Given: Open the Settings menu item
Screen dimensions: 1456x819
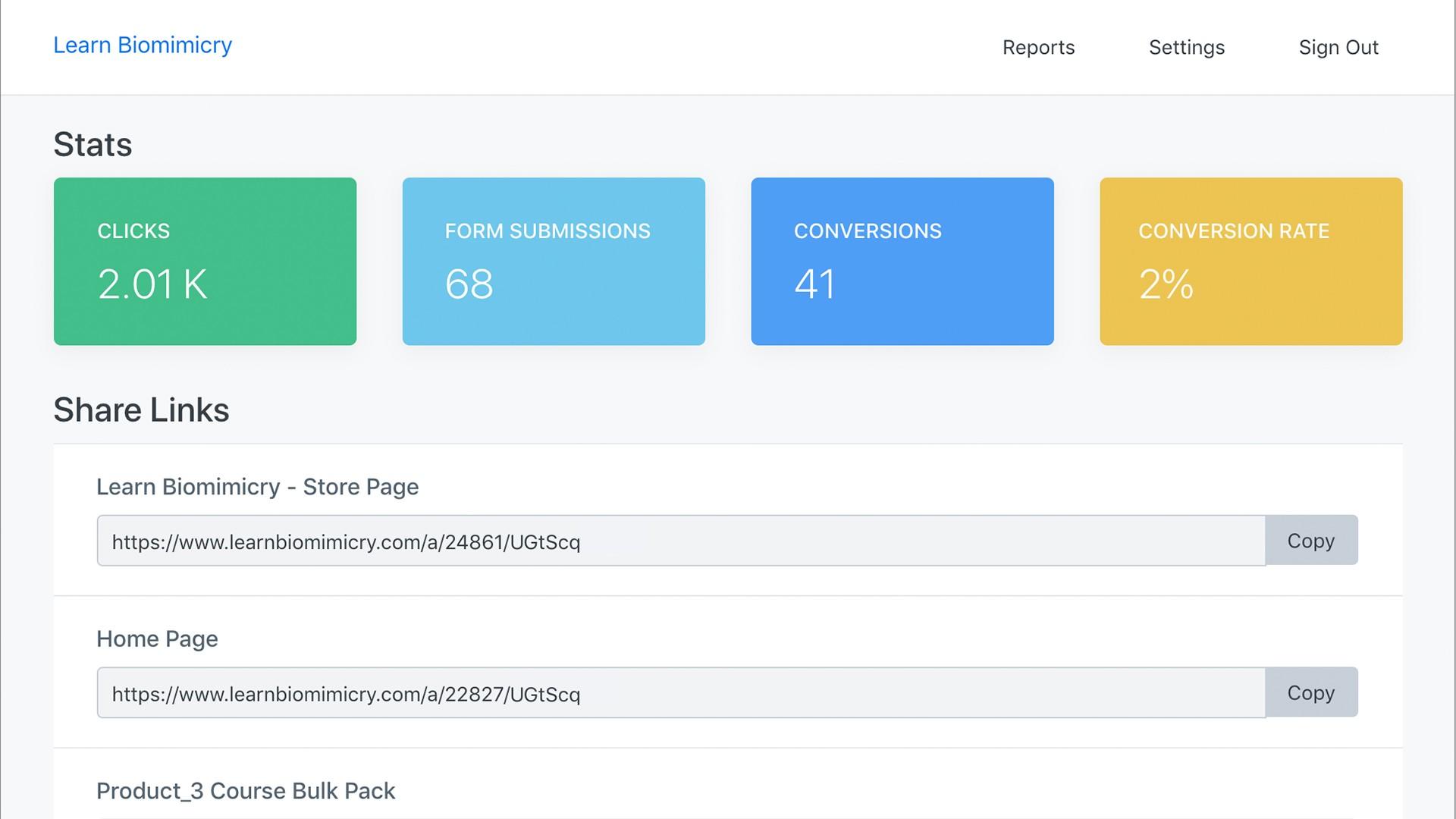Looking at the screenshot, I should pos(1186,47).
